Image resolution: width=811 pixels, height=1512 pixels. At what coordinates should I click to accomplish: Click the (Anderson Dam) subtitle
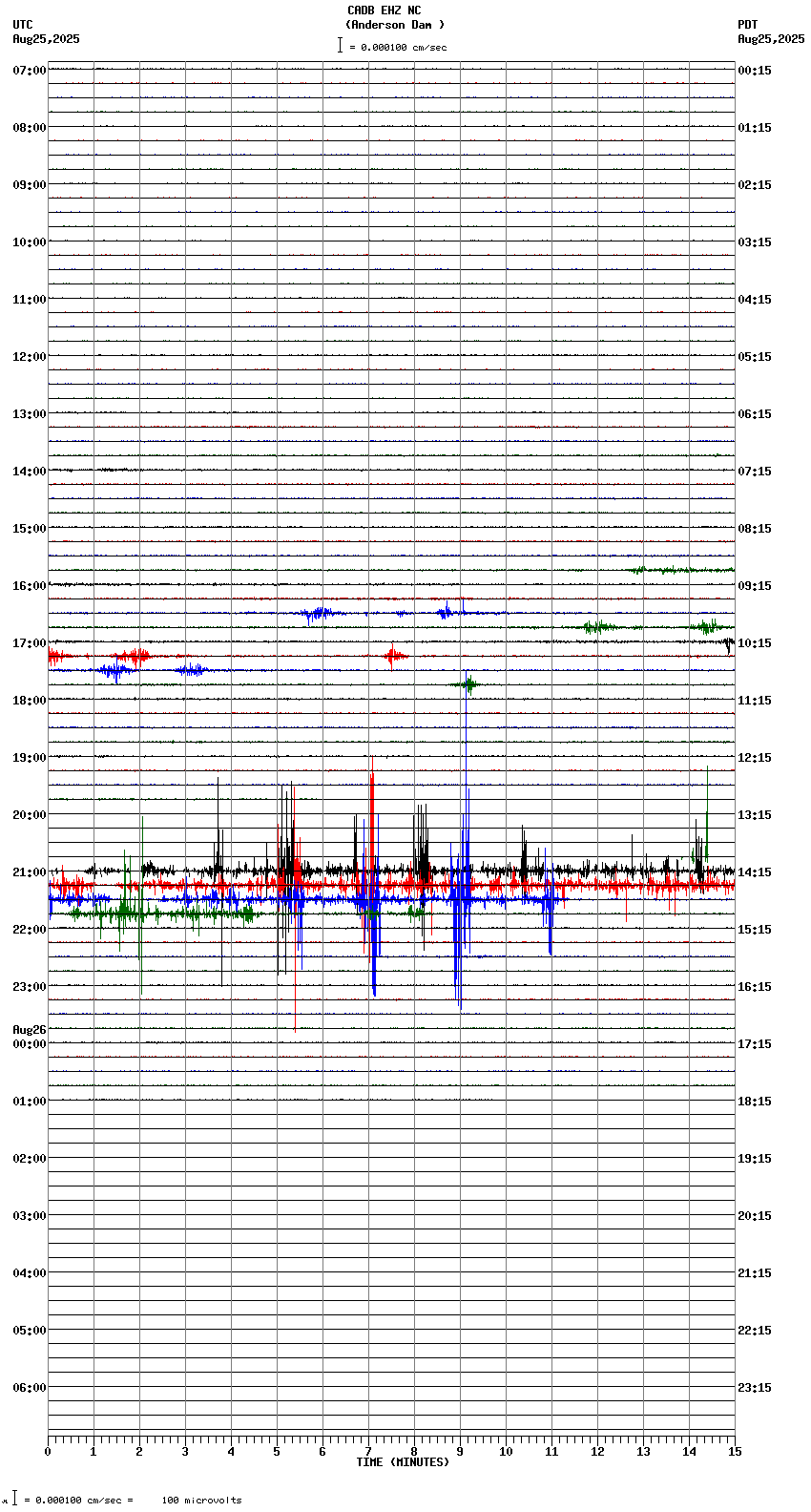pos(395,25)
